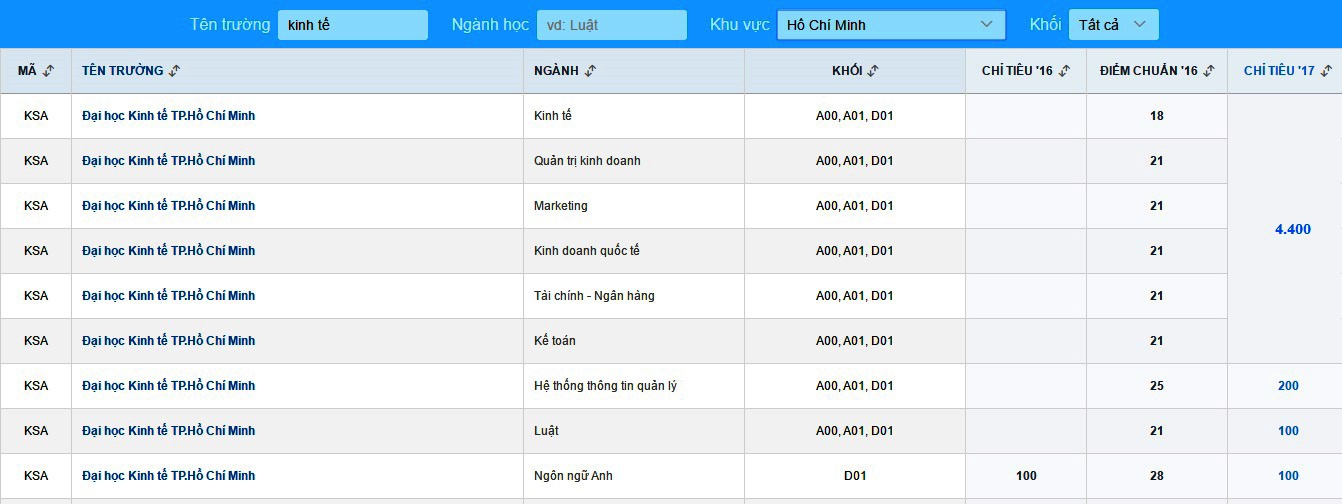Click the Tên trường input with 'kinh tế'
1342x504 pixels.
coord(352,25)
